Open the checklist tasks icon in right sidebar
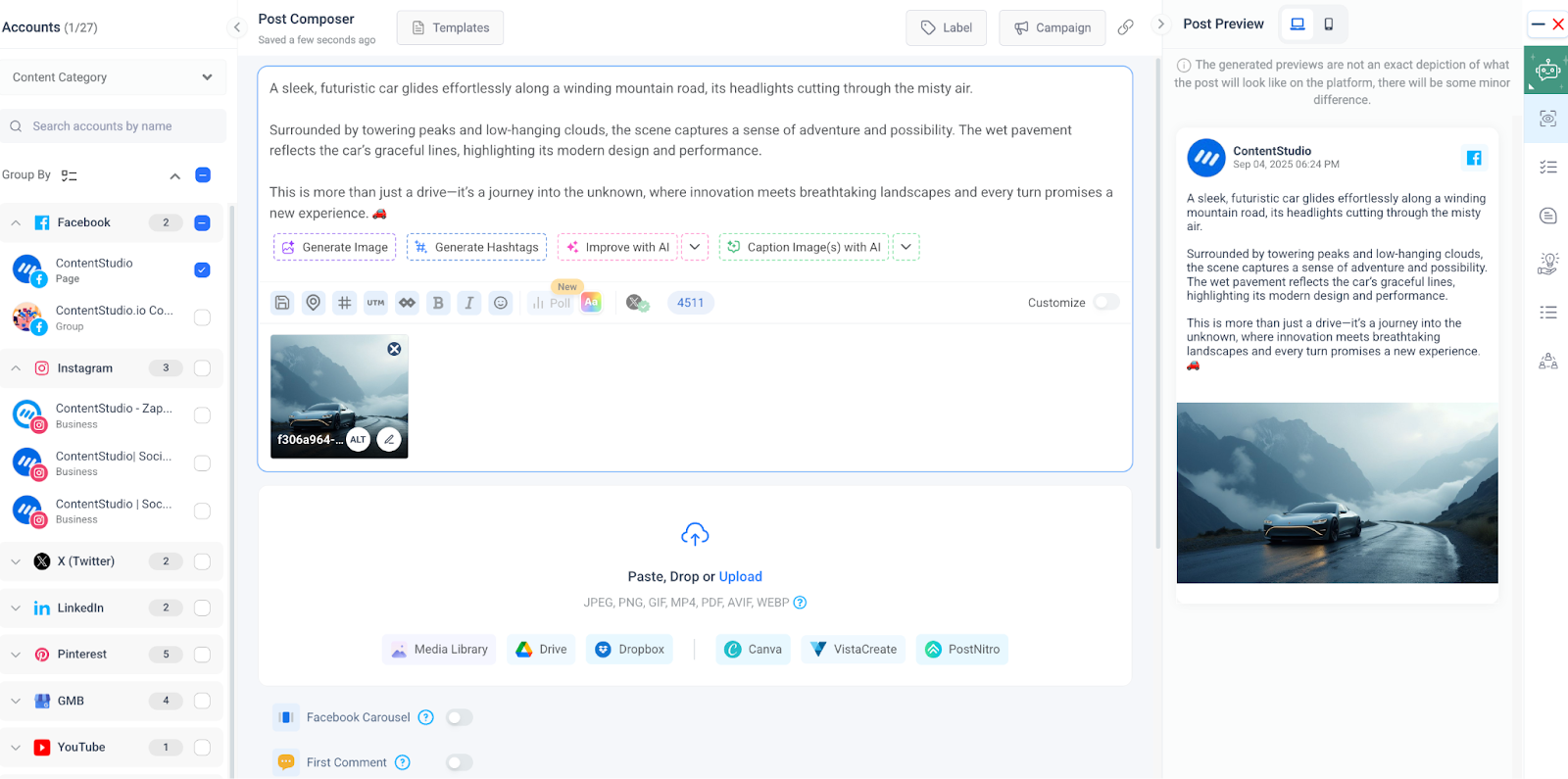This screenshot has height=779, width=1568. (1548, 168)
